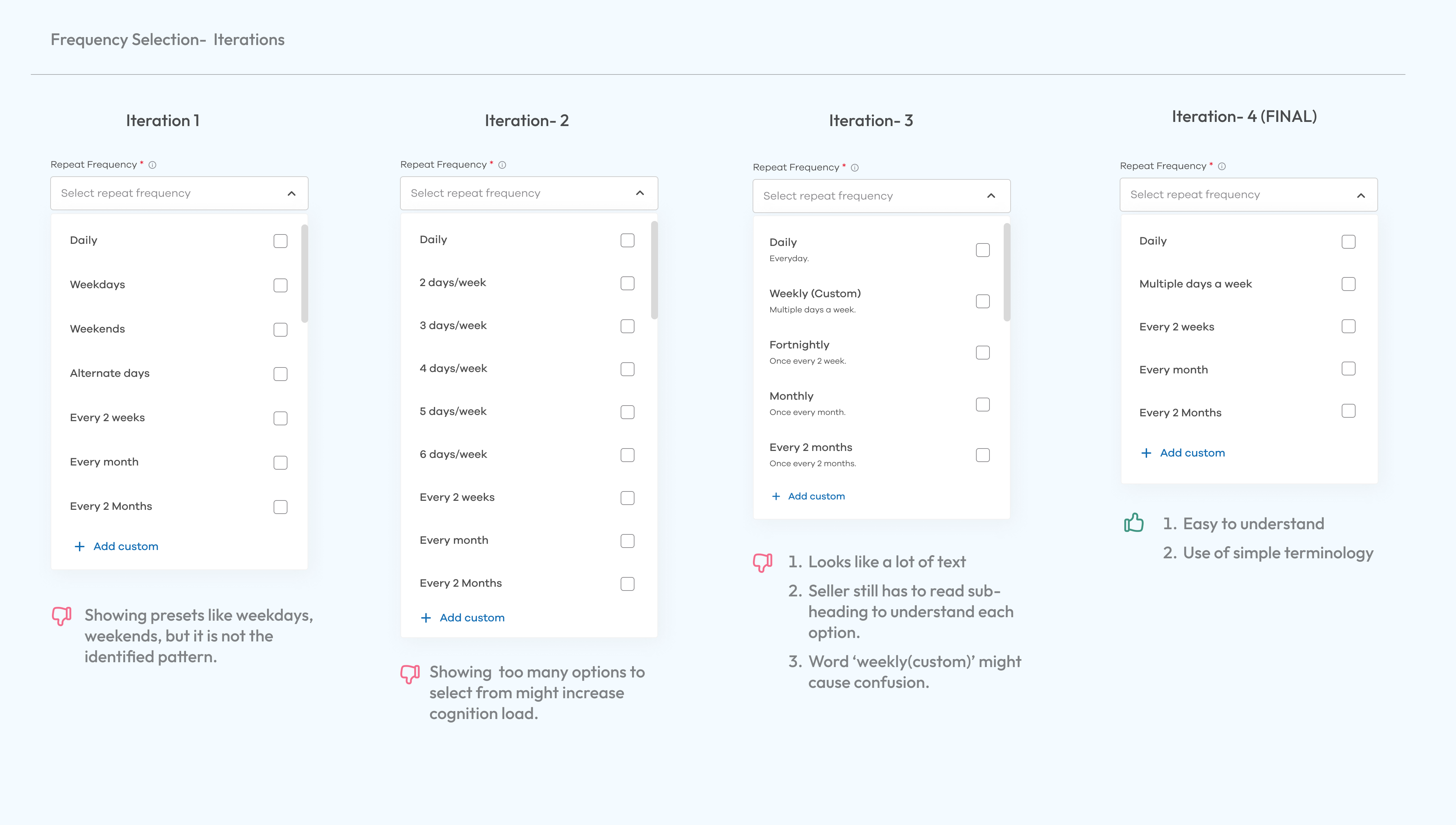Screen dimensions: 1456x825
Task: Click info icon beside Iteration 1 Repeat Frequency
Action: [x=152, y=165]
